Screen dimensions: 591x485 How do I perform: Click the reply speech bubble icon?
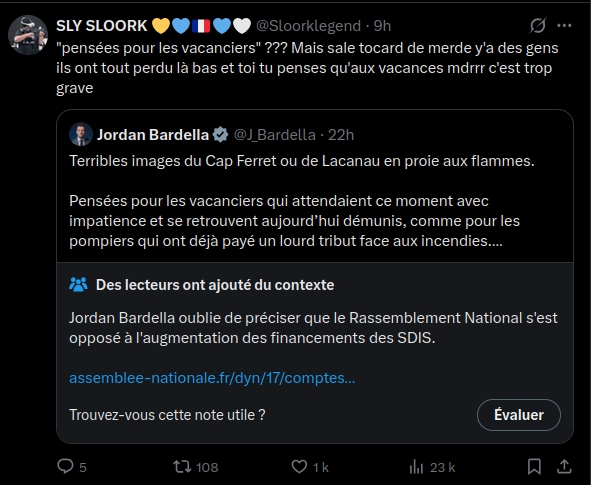65,466
